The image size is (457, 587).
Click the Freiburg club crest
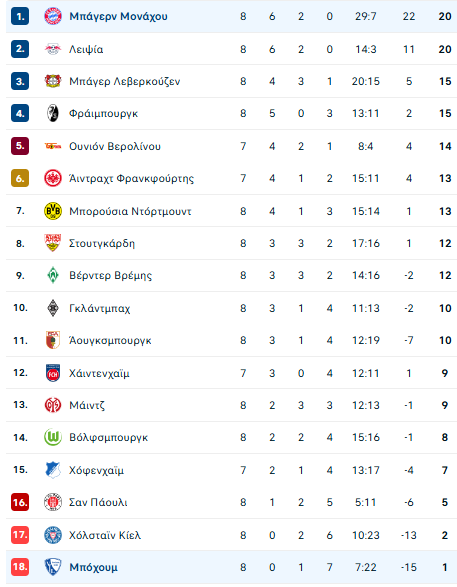click(x=53, y=113)
